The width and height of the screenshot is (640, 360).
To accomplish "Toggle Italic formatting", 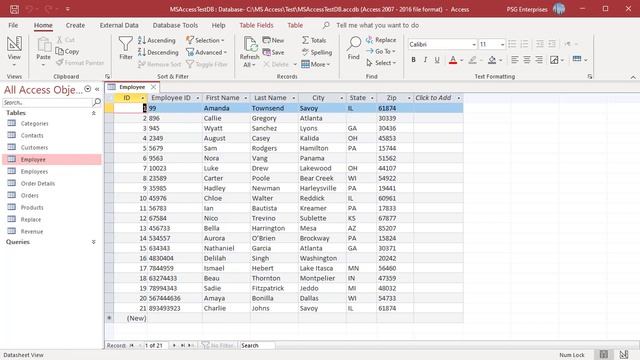I will pos(425,60).
